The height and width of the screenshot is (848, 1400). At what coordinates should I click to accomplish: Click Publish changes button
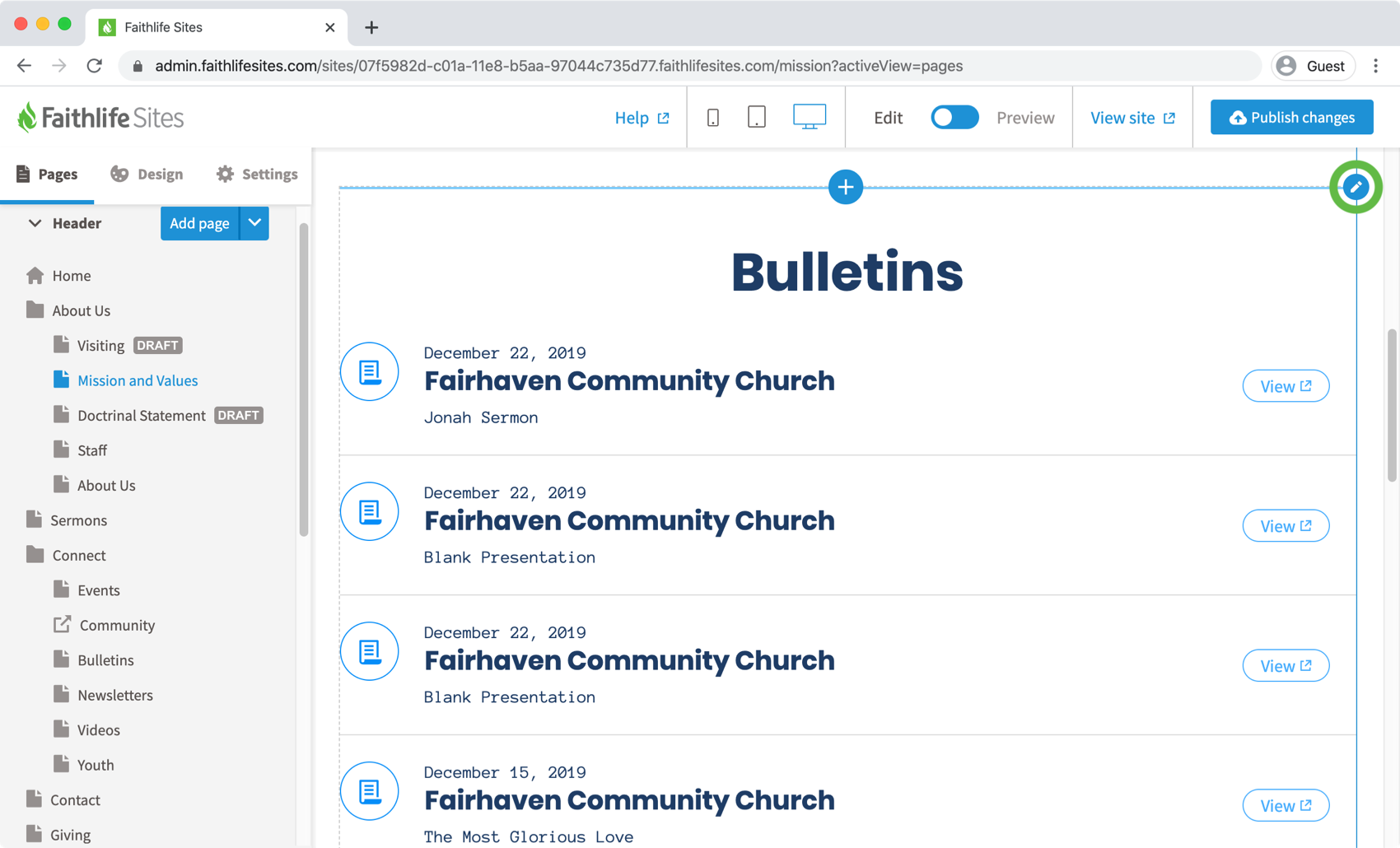click(1291, 118)
